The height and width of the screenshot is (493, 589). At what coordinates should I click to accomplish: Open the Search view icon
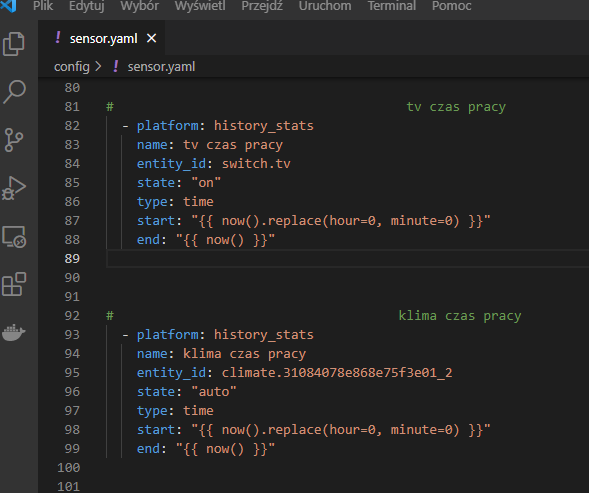tap(14, 92)
